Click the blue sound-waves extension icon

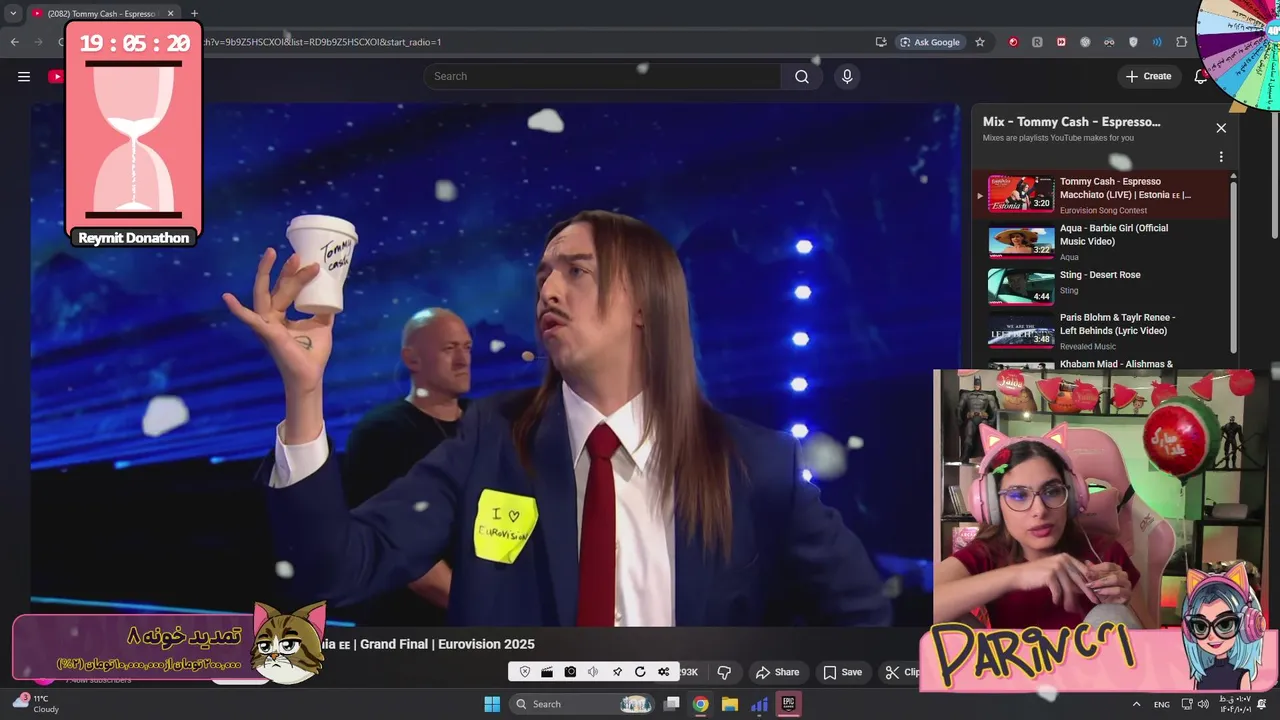[x=1157, y=42]
